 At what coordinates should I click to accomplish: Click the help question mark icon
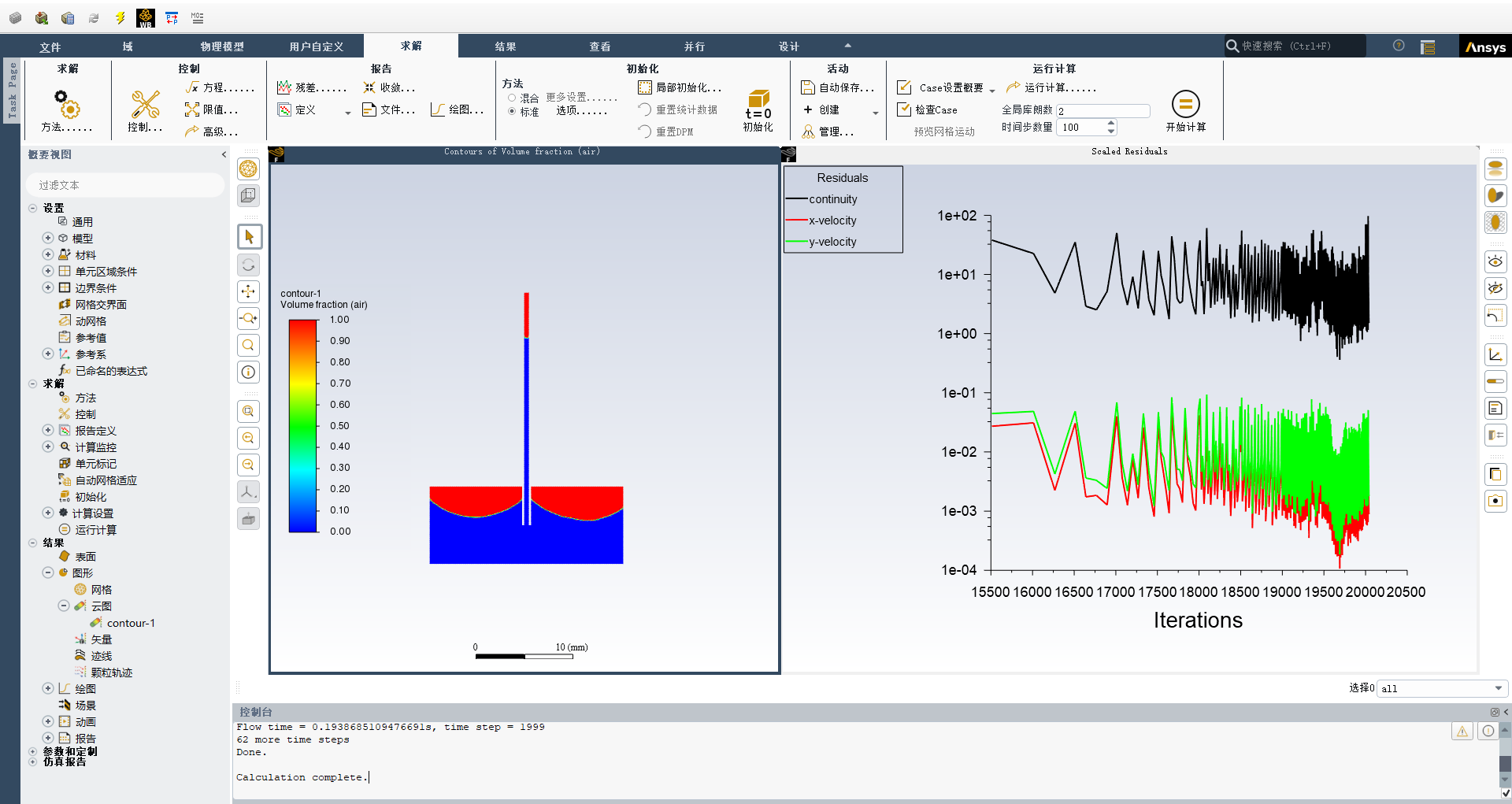click(1399, 46)
